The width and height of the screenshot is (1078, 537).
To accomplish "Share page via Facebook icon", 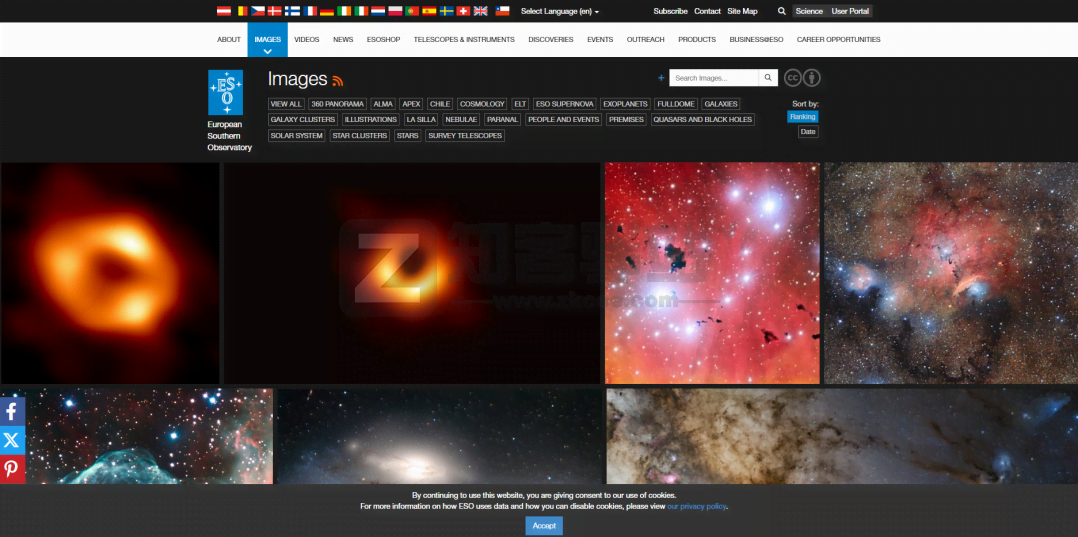I will [12, 411].
